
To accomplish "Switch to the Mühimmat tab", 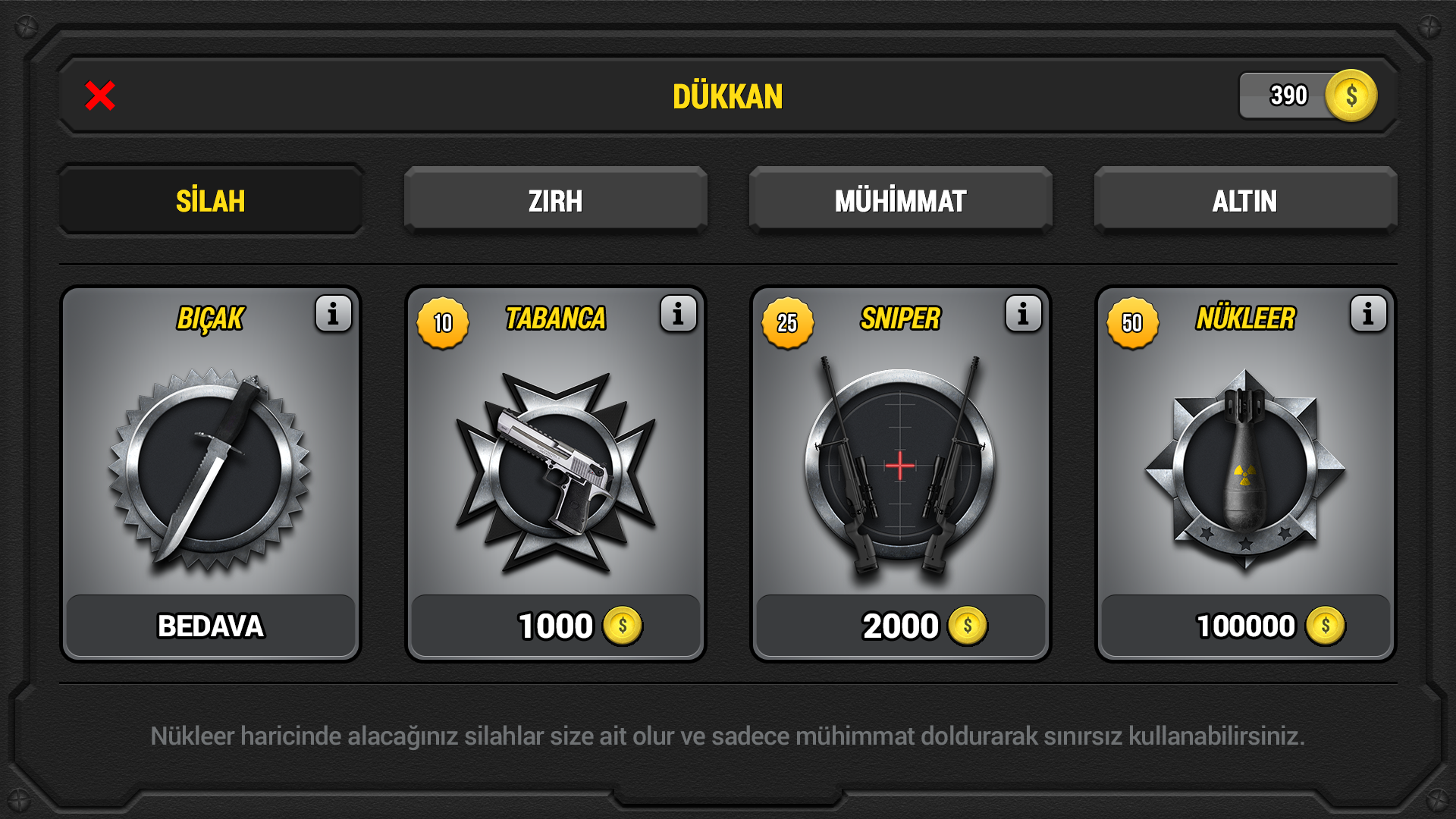I will coord(901,200).
